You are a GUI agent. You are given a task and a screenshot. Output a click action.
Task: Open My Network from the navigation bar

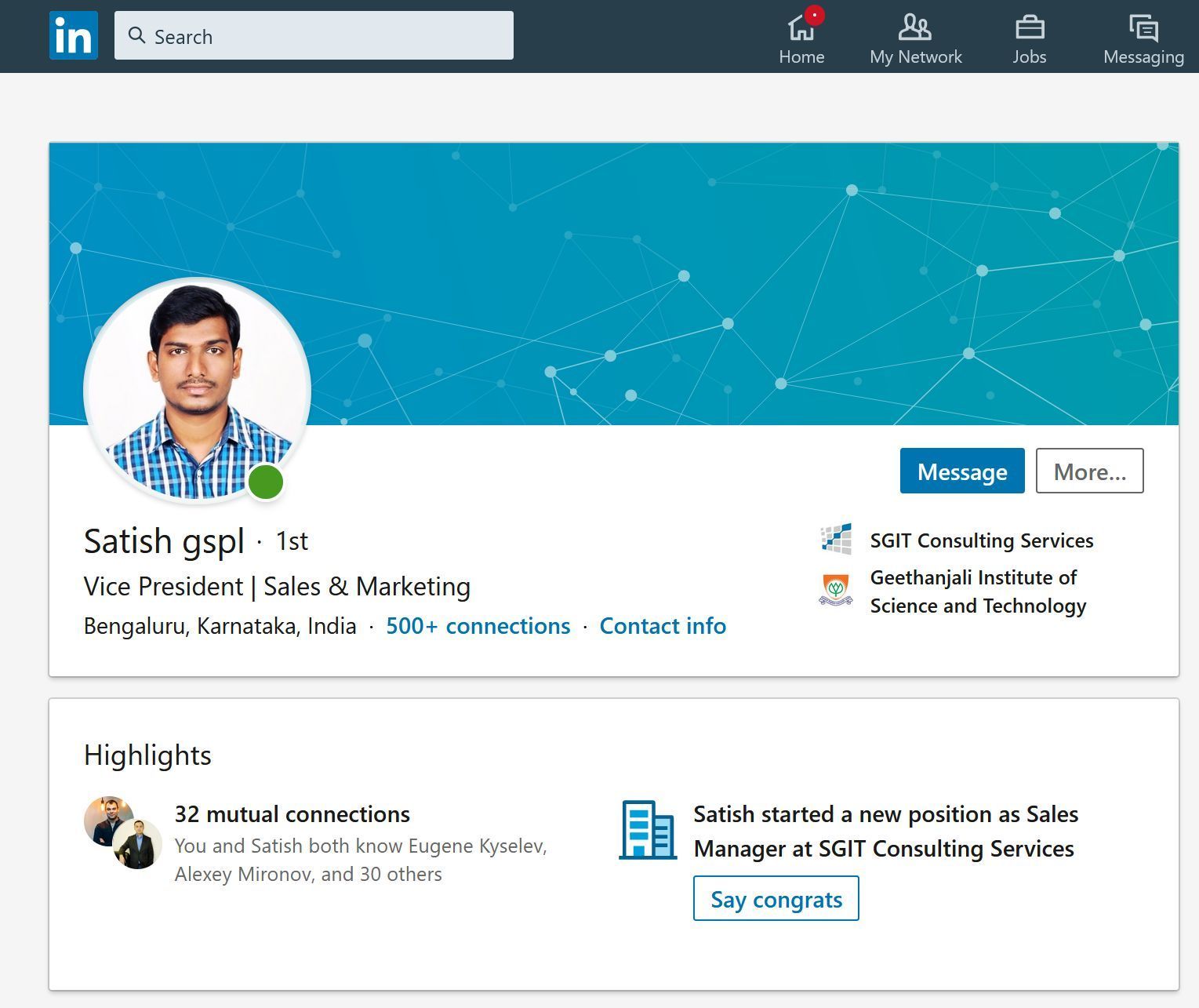(x=914, y=30)
